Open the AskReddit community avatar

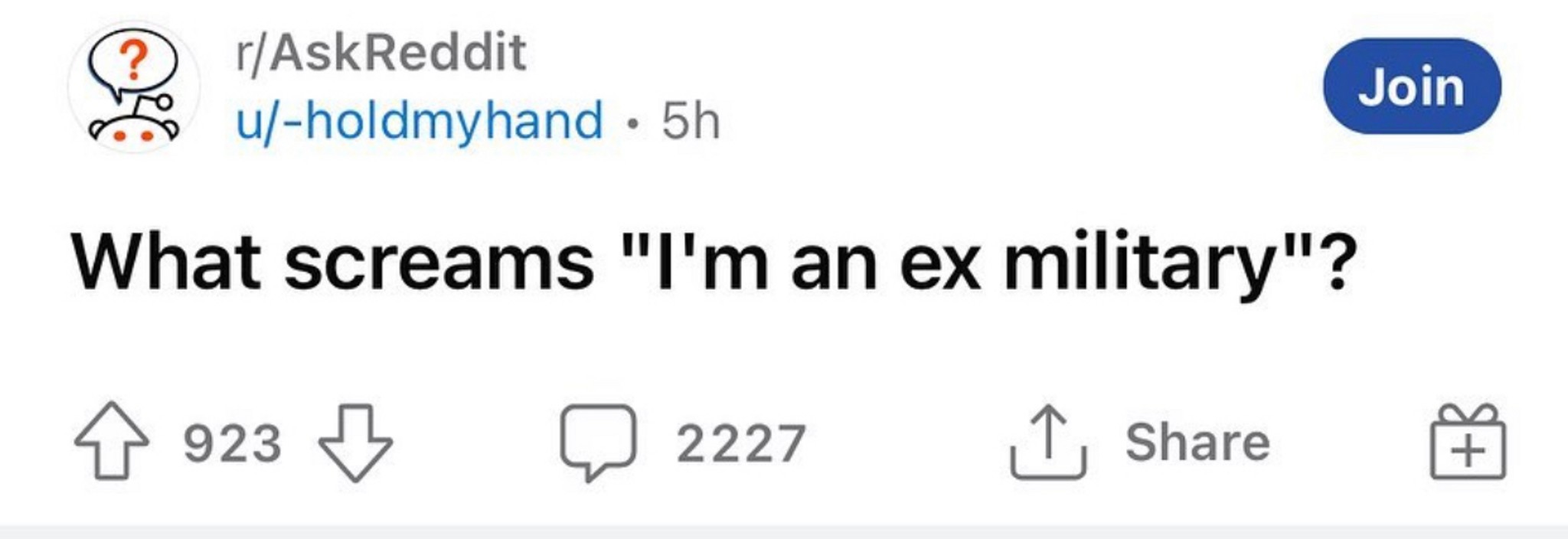pos(134,87)
